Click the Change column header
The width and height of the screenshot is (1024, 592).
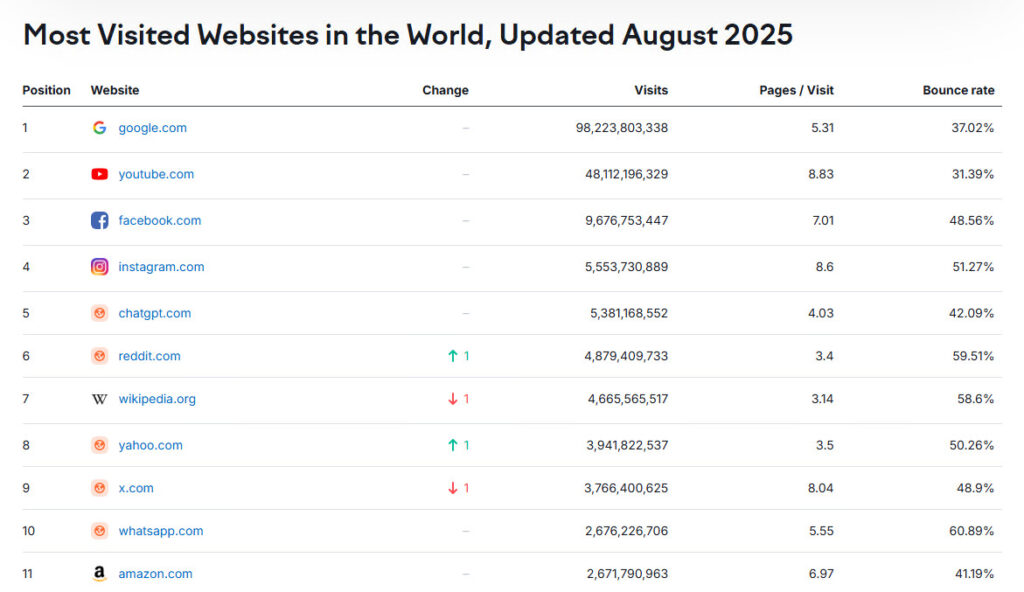(x=445, y=90)
